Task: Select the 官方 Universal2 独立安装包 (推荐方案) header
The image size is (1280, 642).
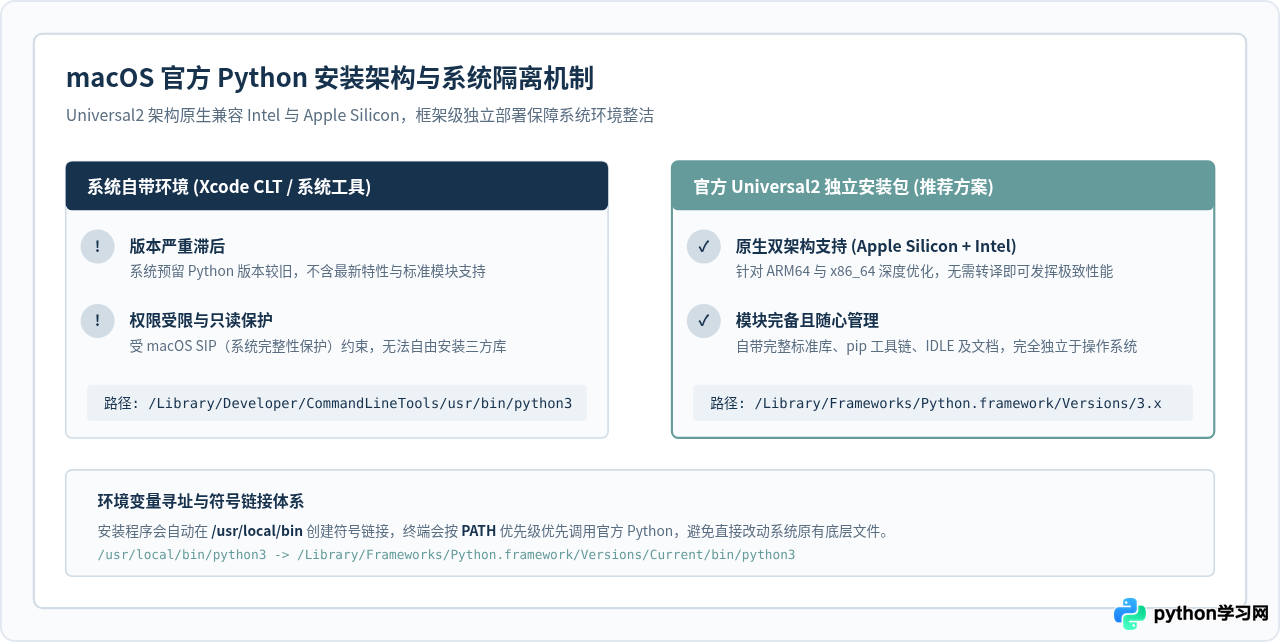Action: (943, 186)
